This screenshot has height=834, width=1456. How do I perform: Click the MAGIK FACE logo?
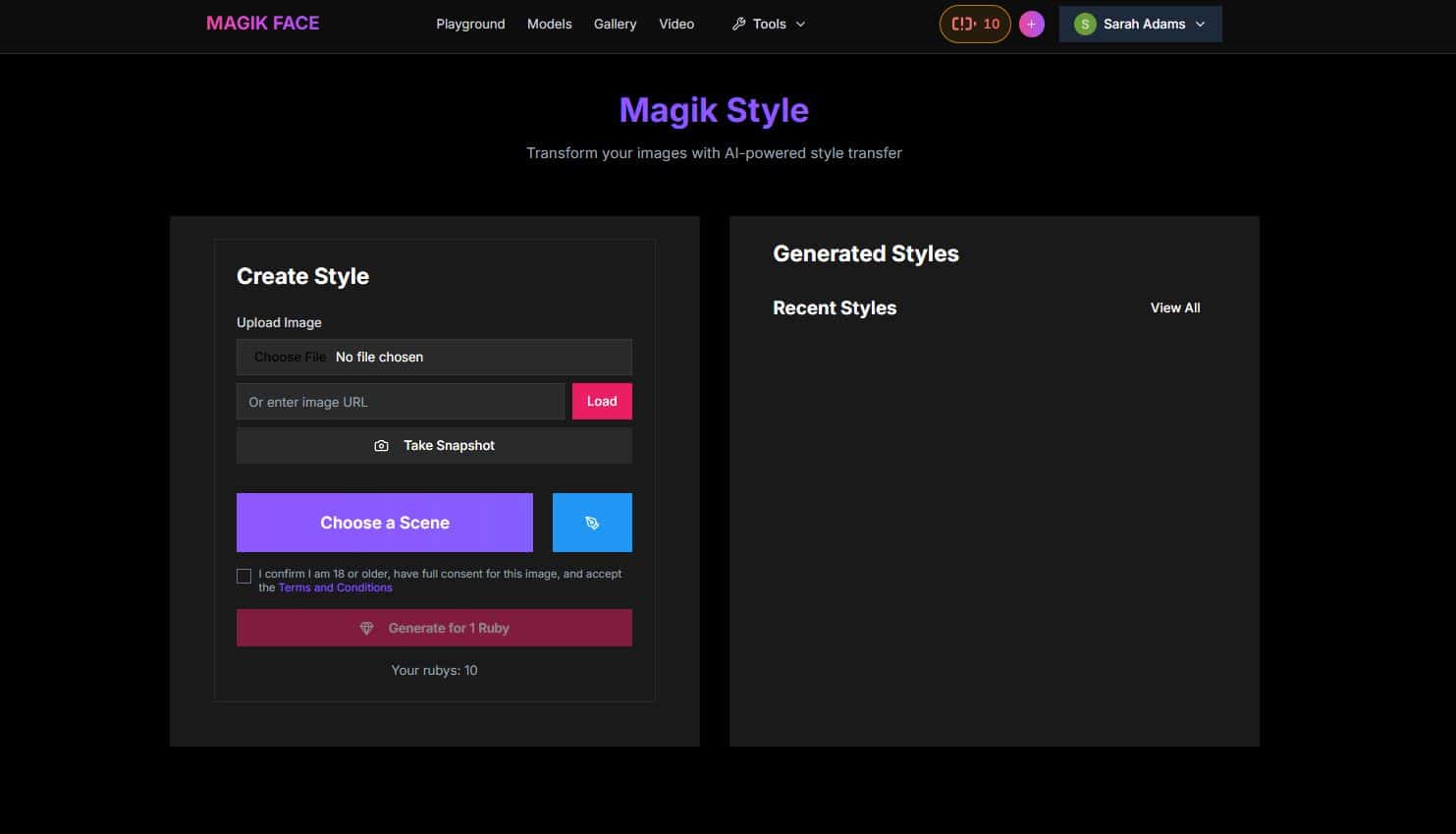(262, 24)
